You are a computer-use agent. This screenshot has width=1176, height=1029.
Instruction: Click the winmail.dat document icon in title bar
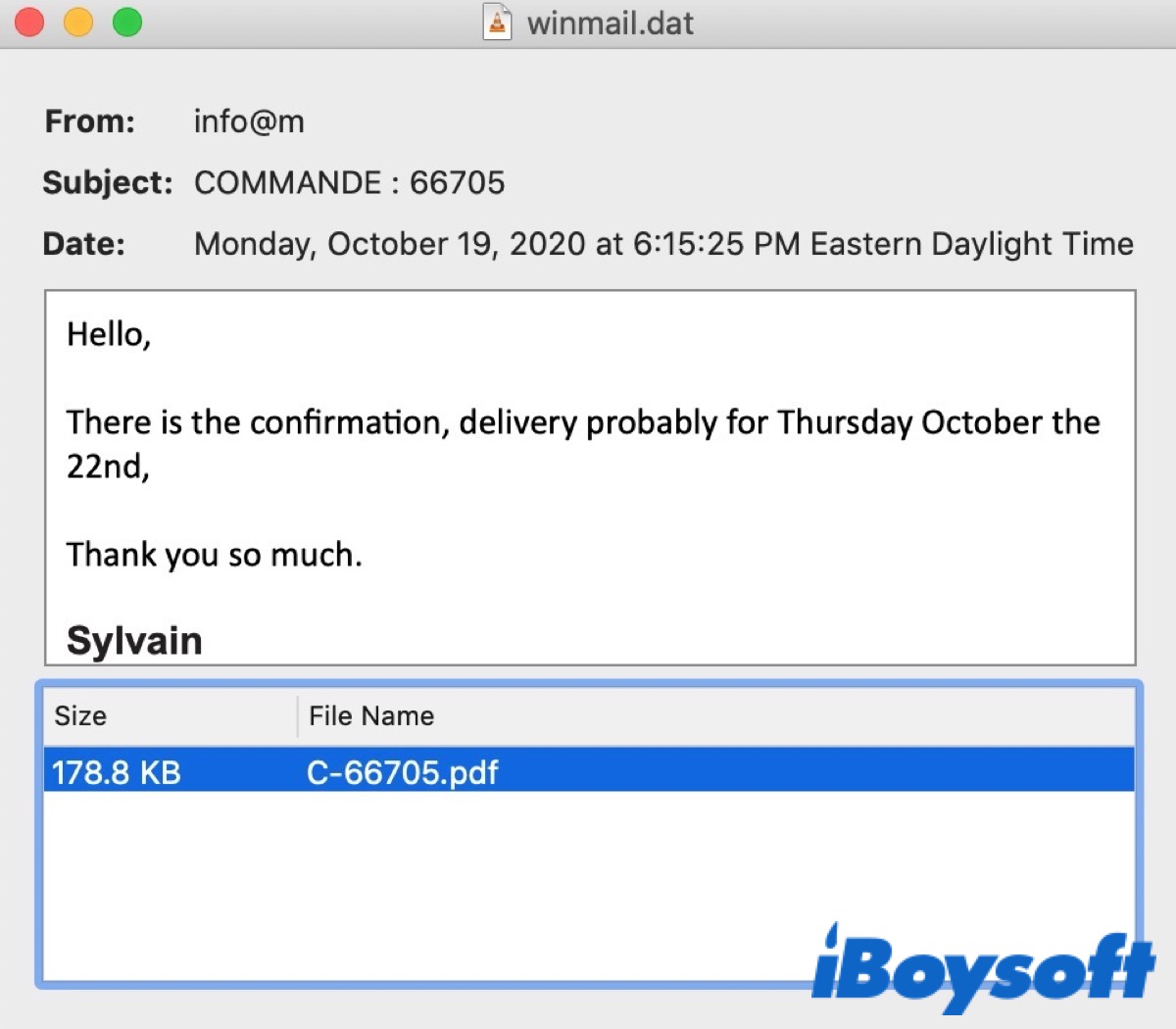click(x=498, y=23)
